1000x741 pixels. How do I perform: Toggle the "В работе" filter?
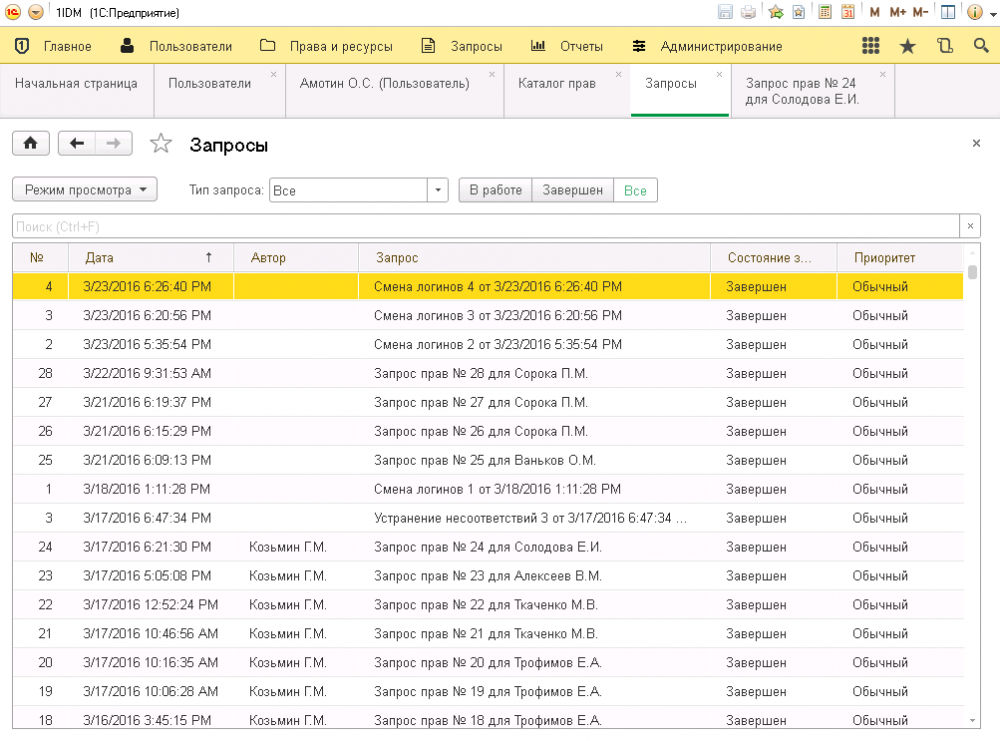click(495, 190)
